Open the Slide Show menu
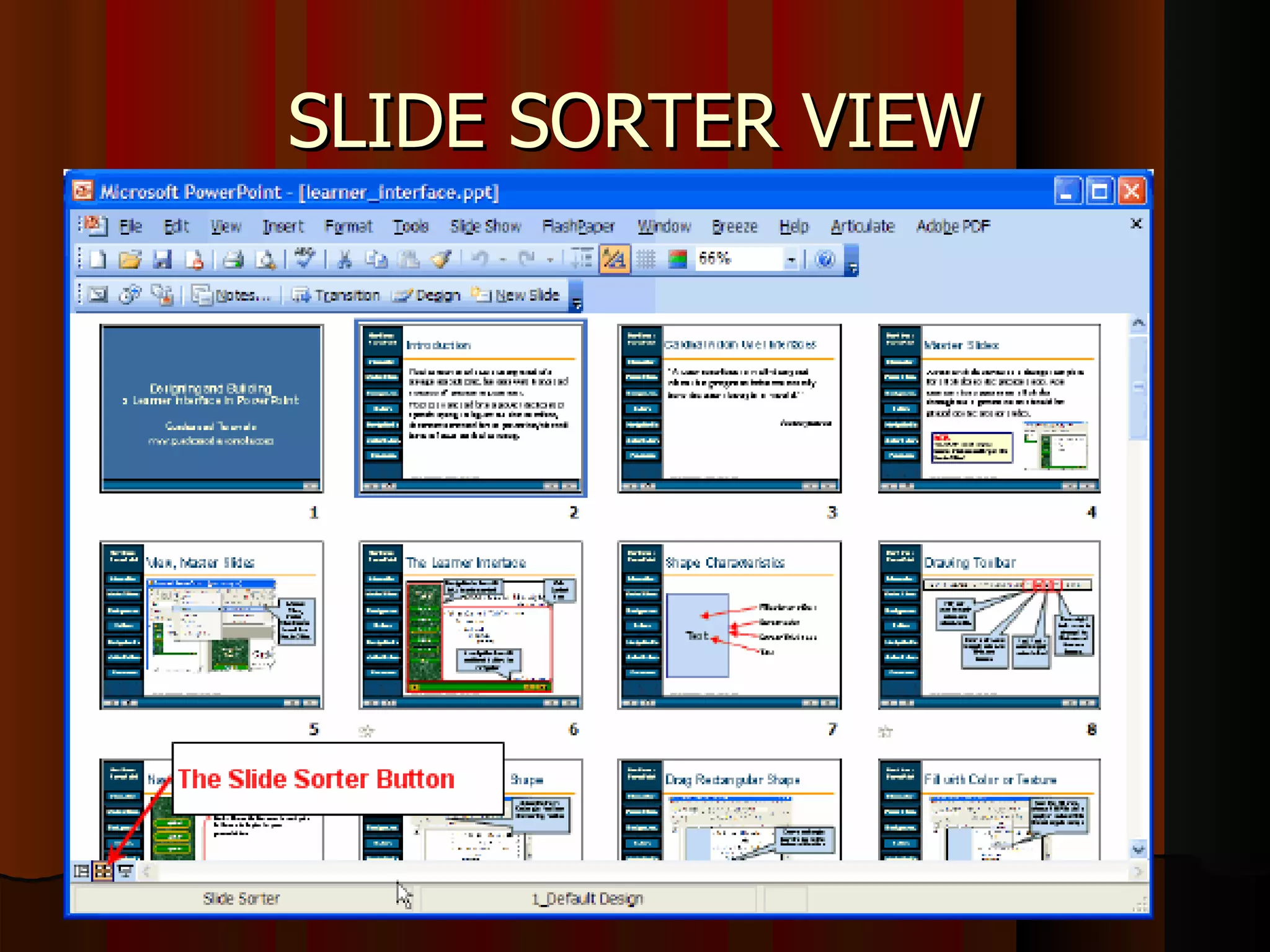This screenshot has width=1270, height=952. point(486,226)
